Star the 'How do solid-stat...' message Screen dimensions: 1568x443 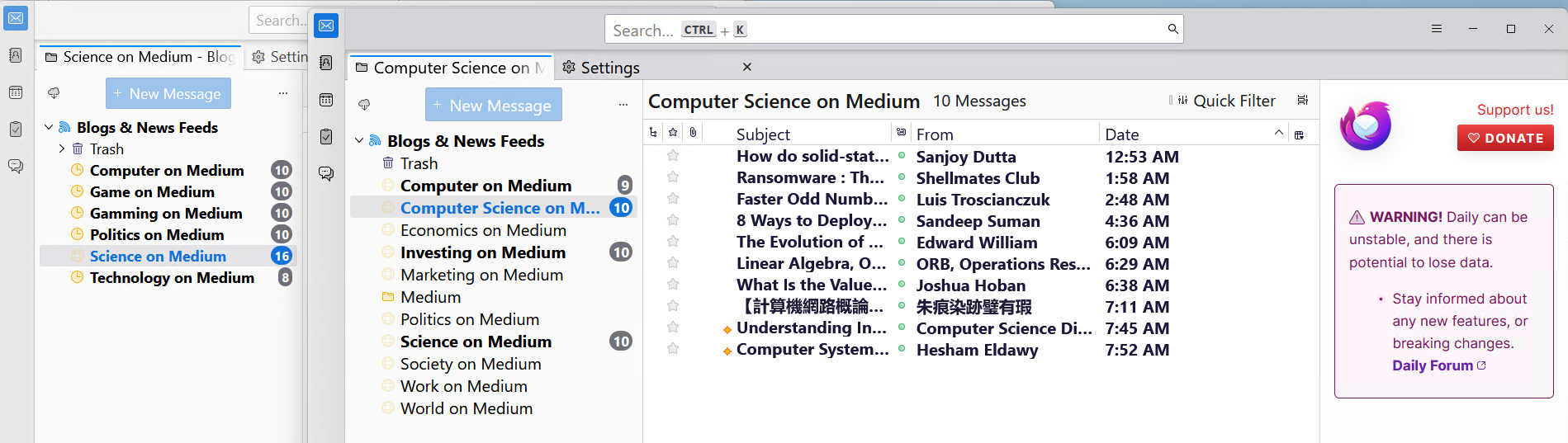[x=673, y=156]
